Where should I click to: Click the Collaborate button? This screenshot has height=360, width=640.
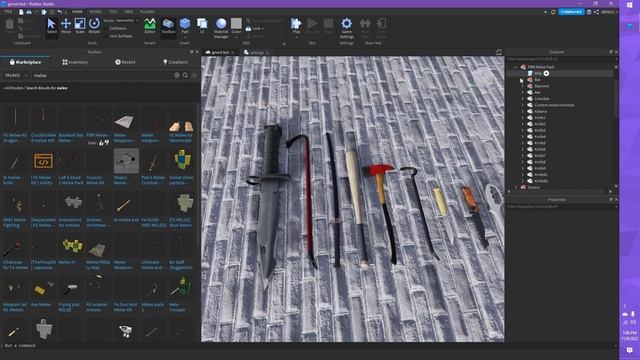(x=571, y=12)
